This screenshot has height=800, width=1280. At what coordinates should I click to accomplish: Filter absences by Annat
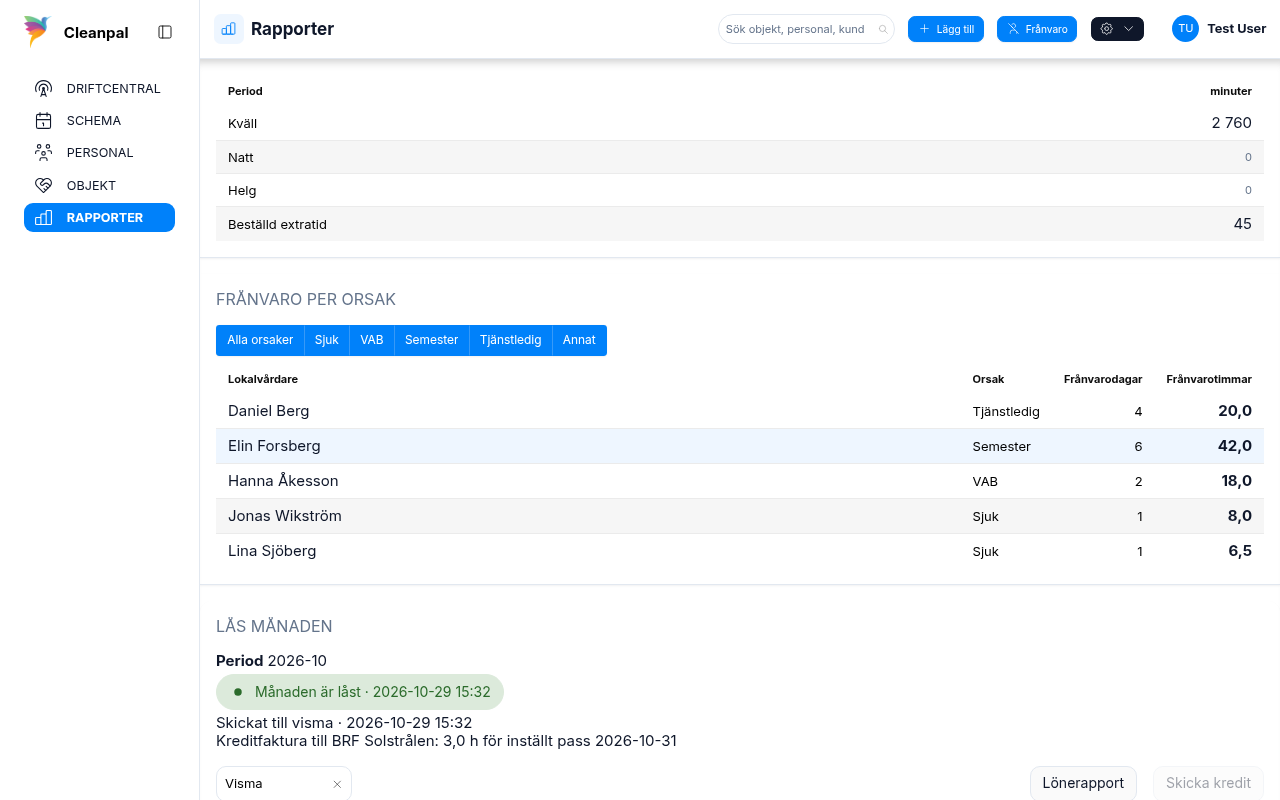(579, 340)
